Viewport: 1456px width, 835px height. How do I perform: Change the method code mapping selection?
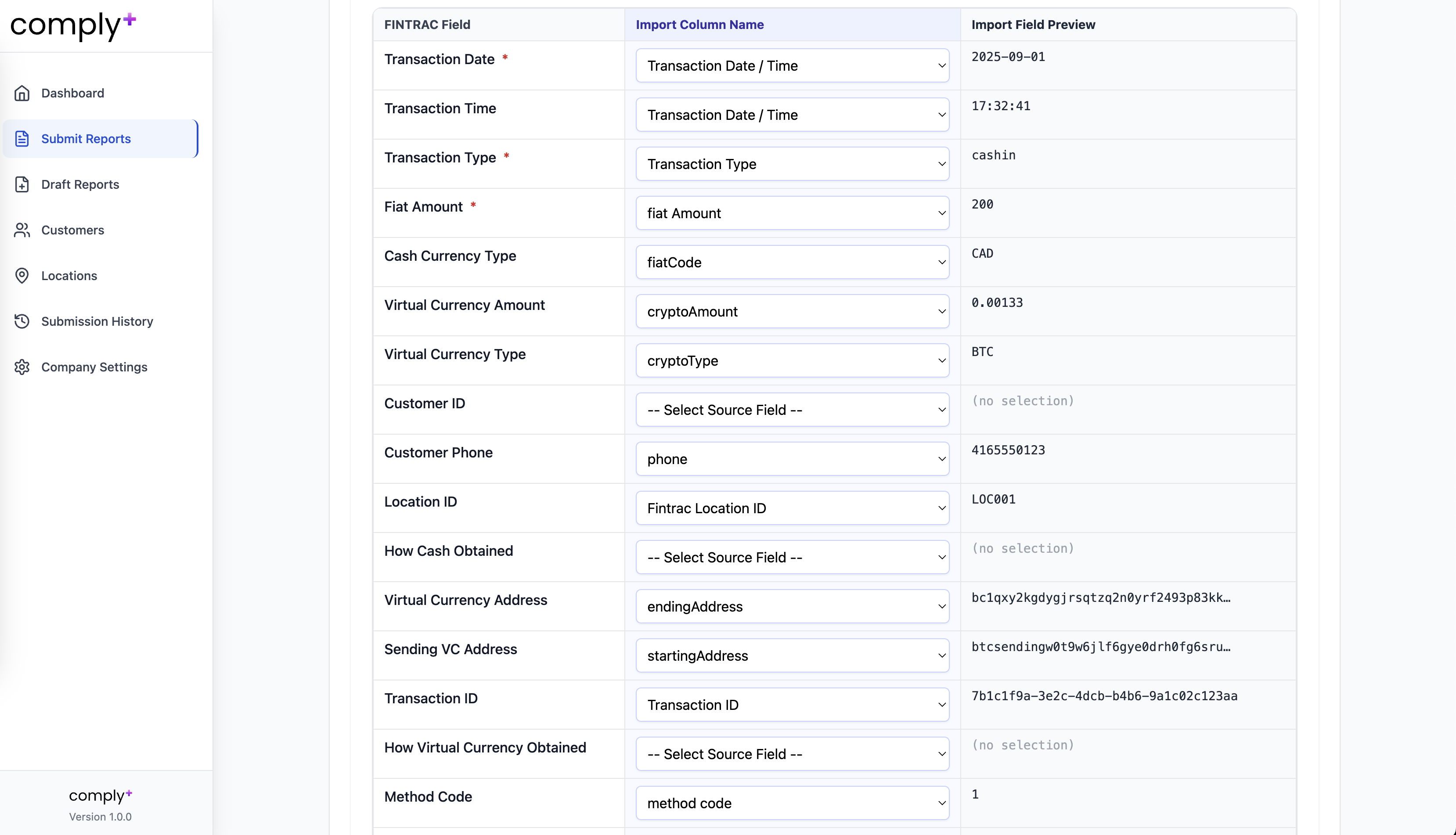click(x=792, y=803)
